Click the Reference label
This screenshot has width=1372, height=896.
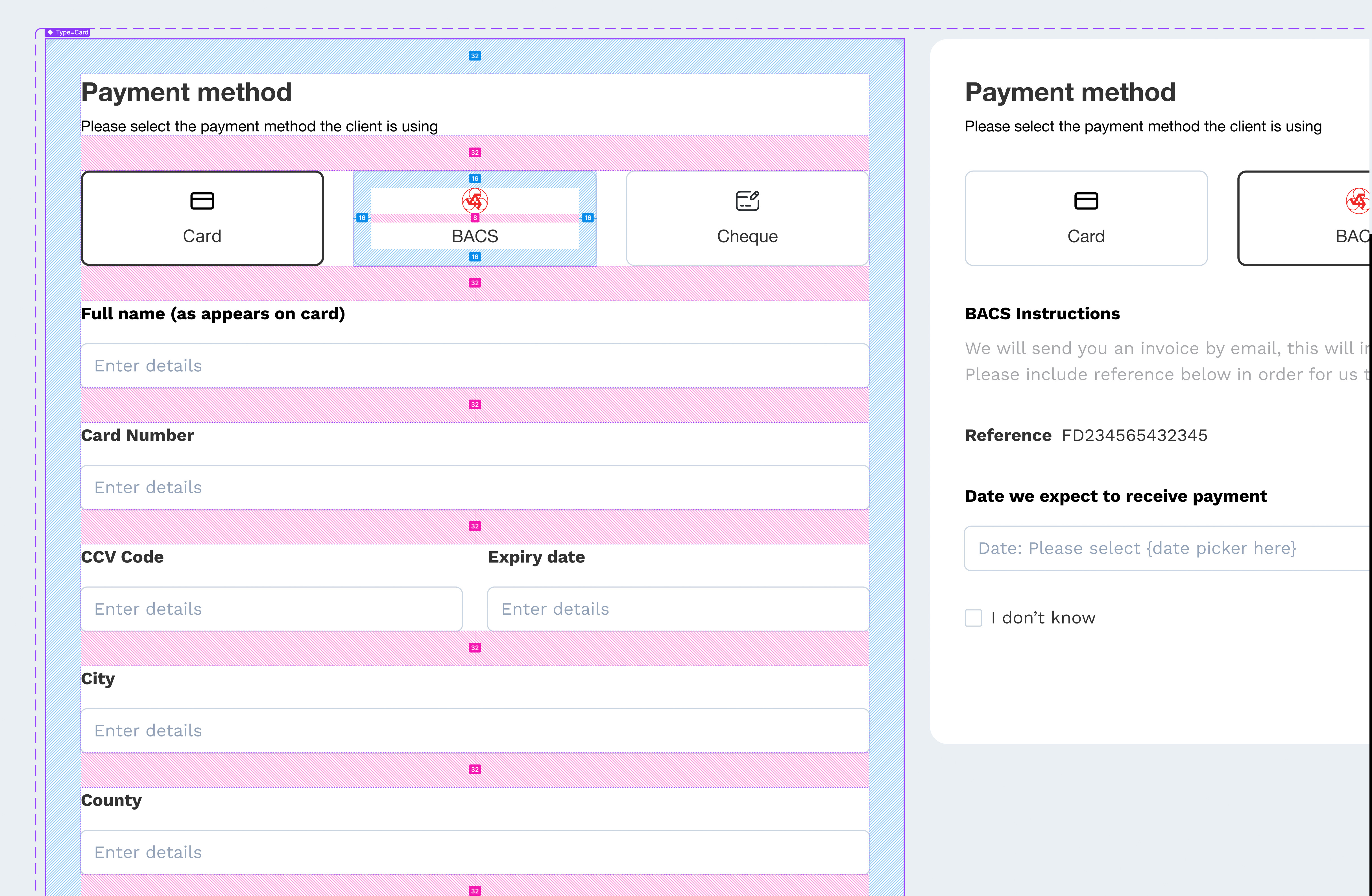coord(1008,435)
